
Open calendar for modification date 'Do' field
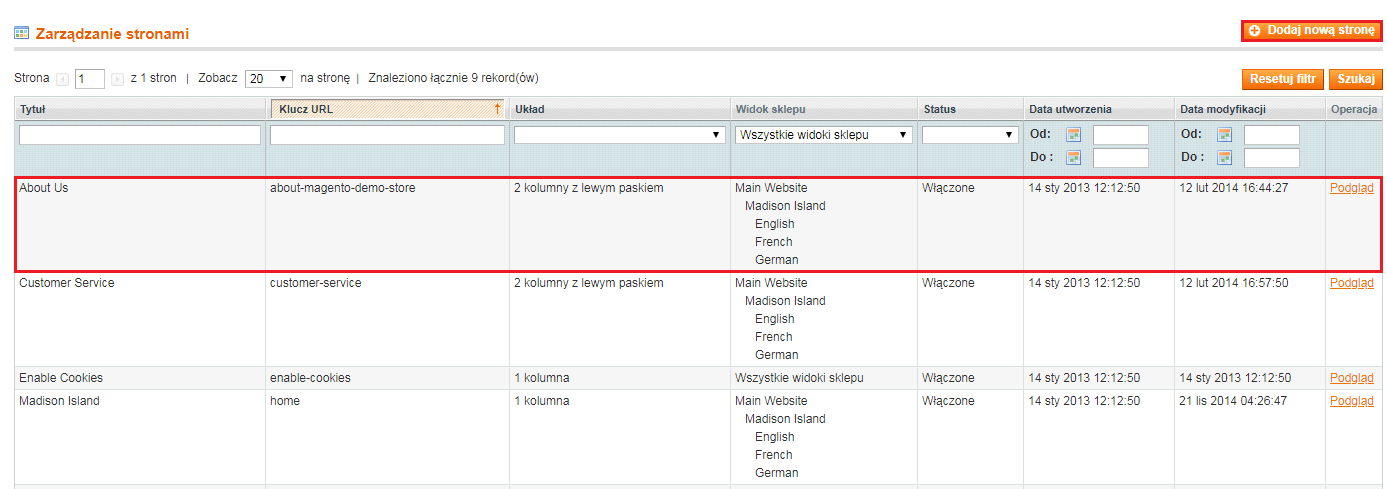tap(1225, 158)
